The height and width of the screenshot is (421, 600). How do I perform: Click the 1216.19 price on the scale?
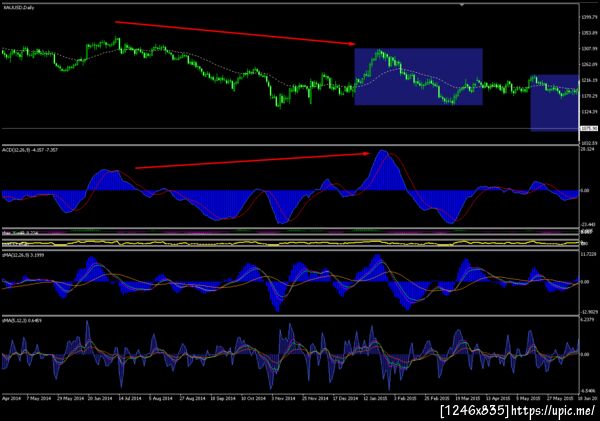click(x=589, y=80)
